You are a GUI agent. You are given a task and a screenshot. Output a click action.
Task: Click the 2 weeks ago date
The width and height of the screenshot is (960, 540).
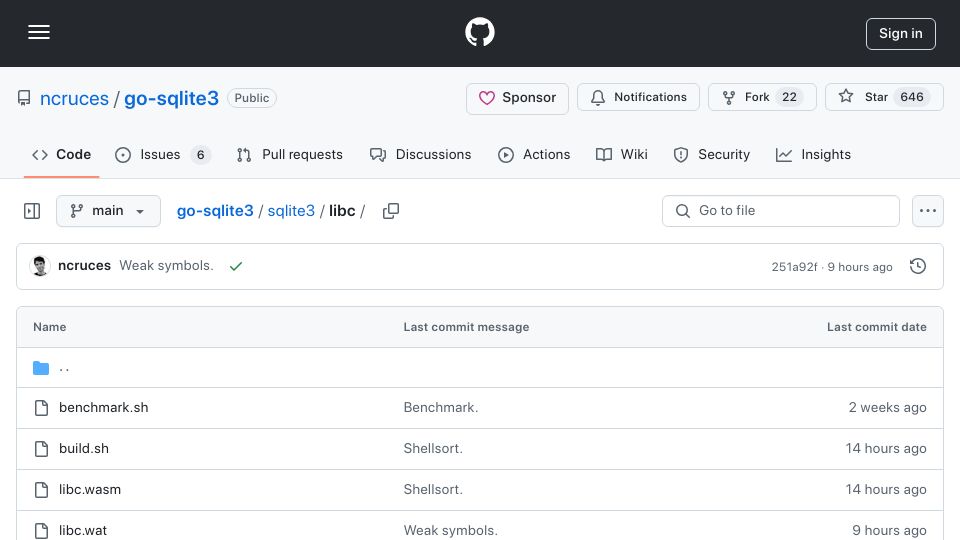point(887,408)
